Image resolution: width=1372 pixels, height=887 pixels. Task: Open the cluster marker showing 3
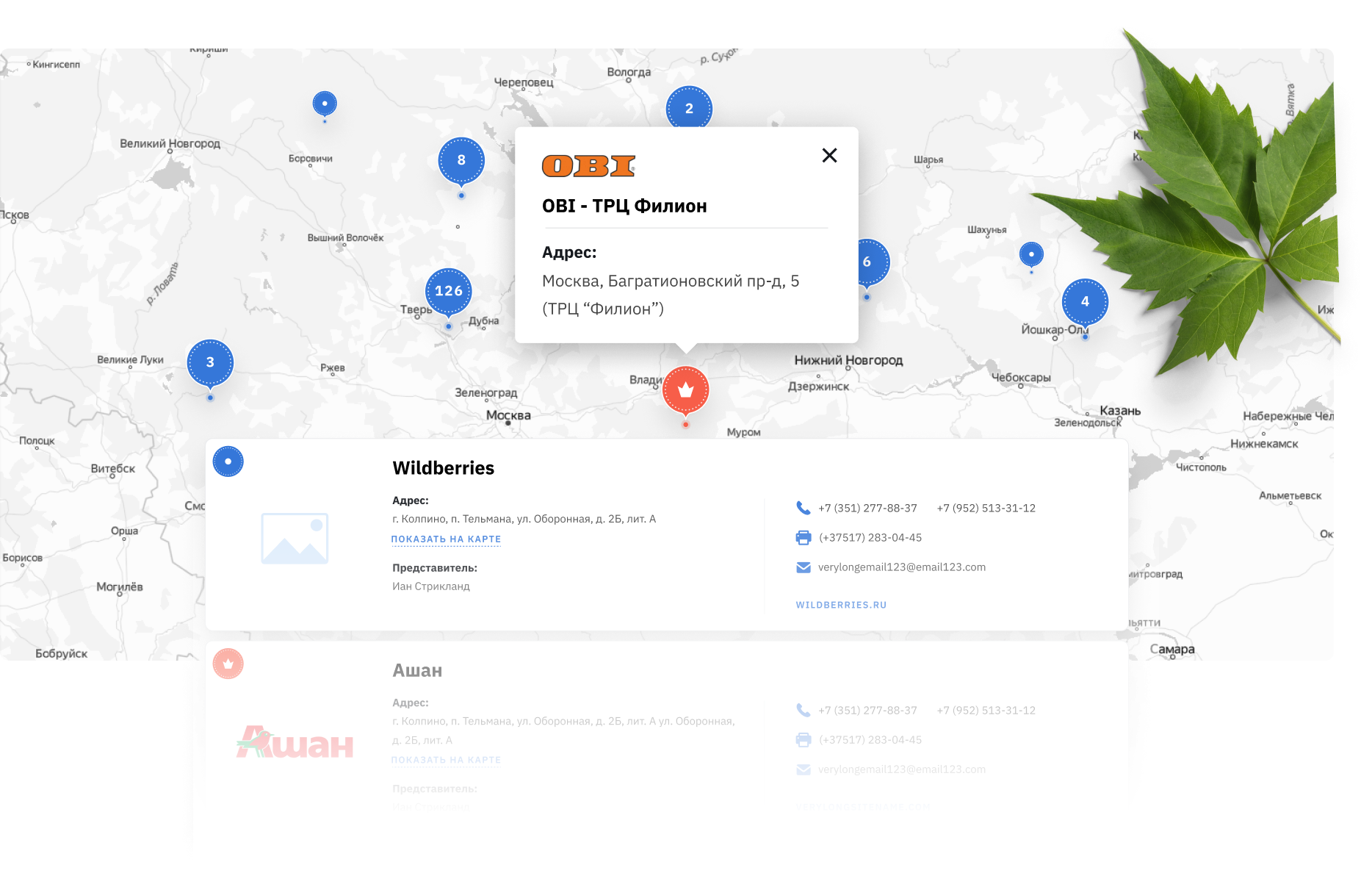point(210,362)
